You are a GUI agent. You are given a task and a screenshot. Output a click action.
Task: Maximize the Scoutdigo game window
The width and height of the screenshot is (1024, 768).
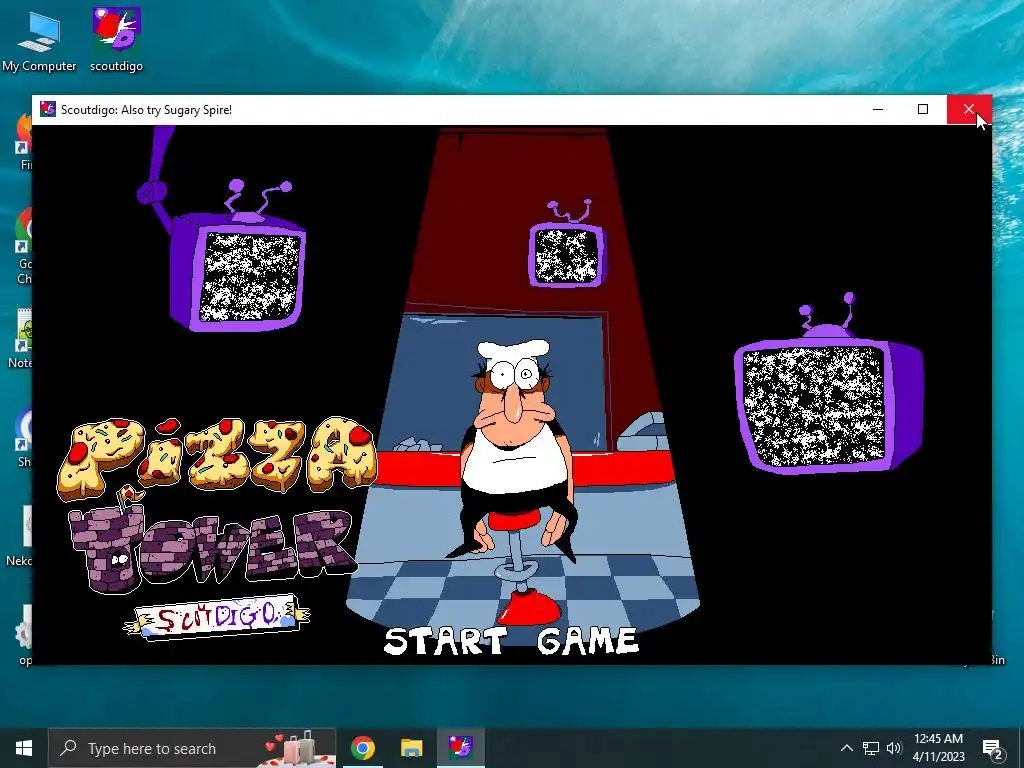(923, 109)
